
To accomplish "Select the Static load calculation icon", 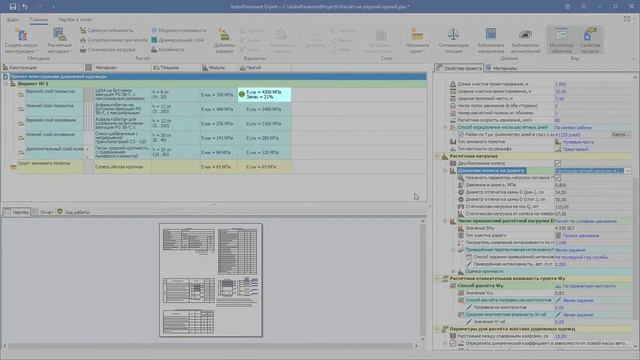I will click(83, 49).
